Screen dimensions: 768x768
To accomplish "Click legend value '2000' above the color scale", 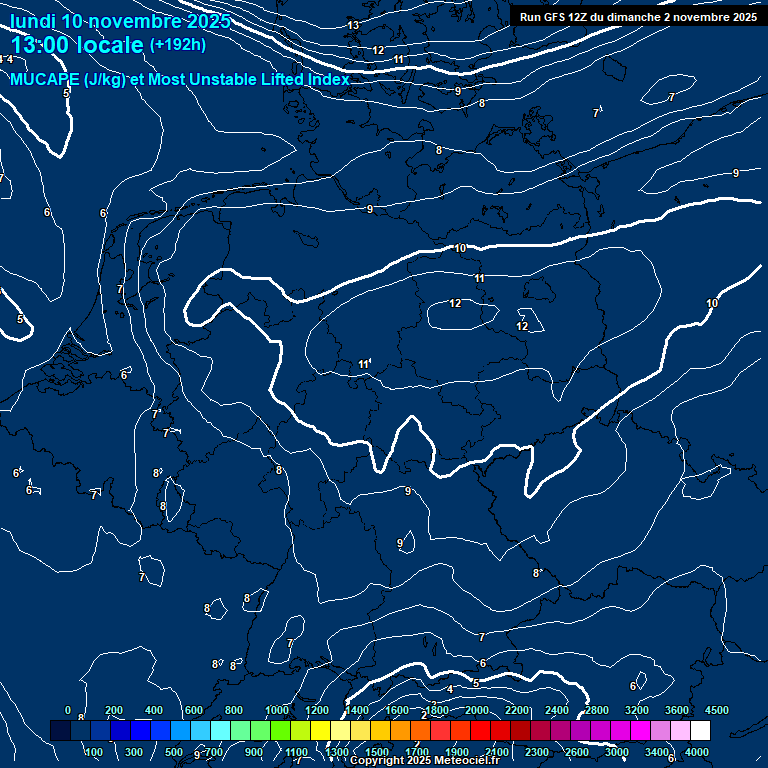I will [x=477, y=710].
